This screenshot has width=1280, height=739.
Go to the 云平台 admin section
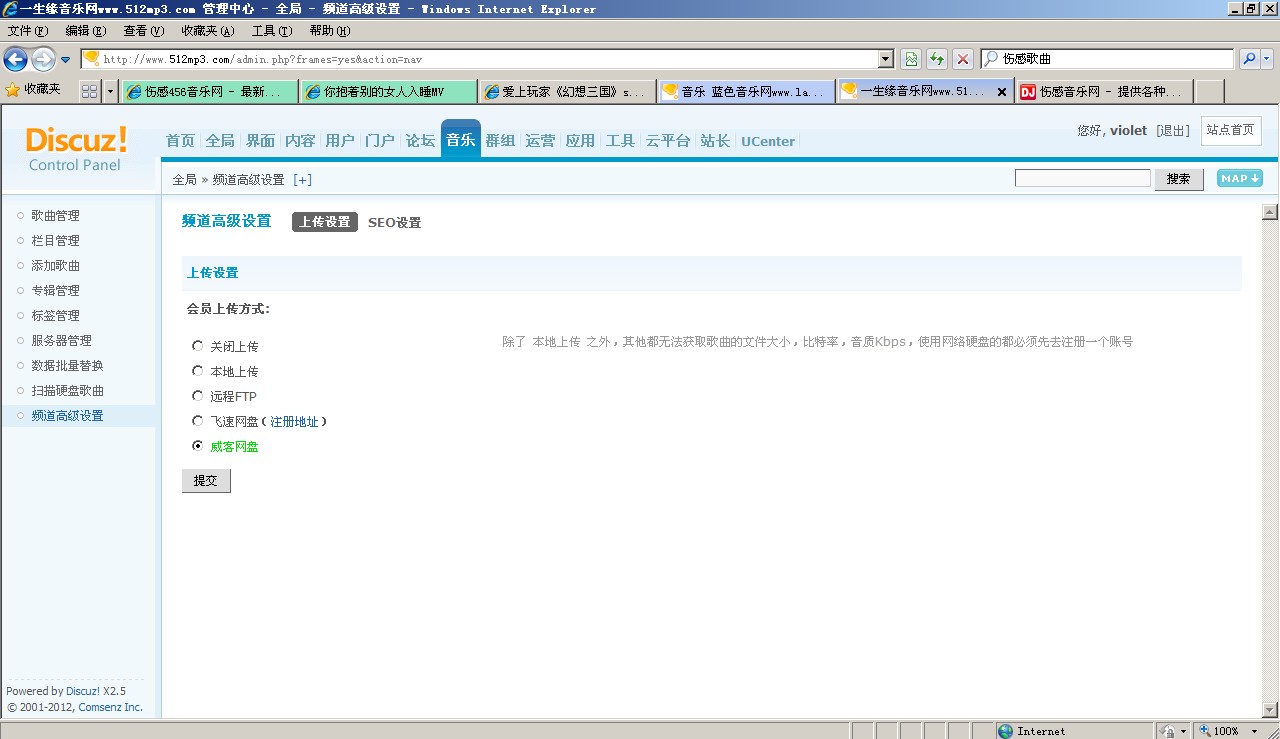point(668,141)
